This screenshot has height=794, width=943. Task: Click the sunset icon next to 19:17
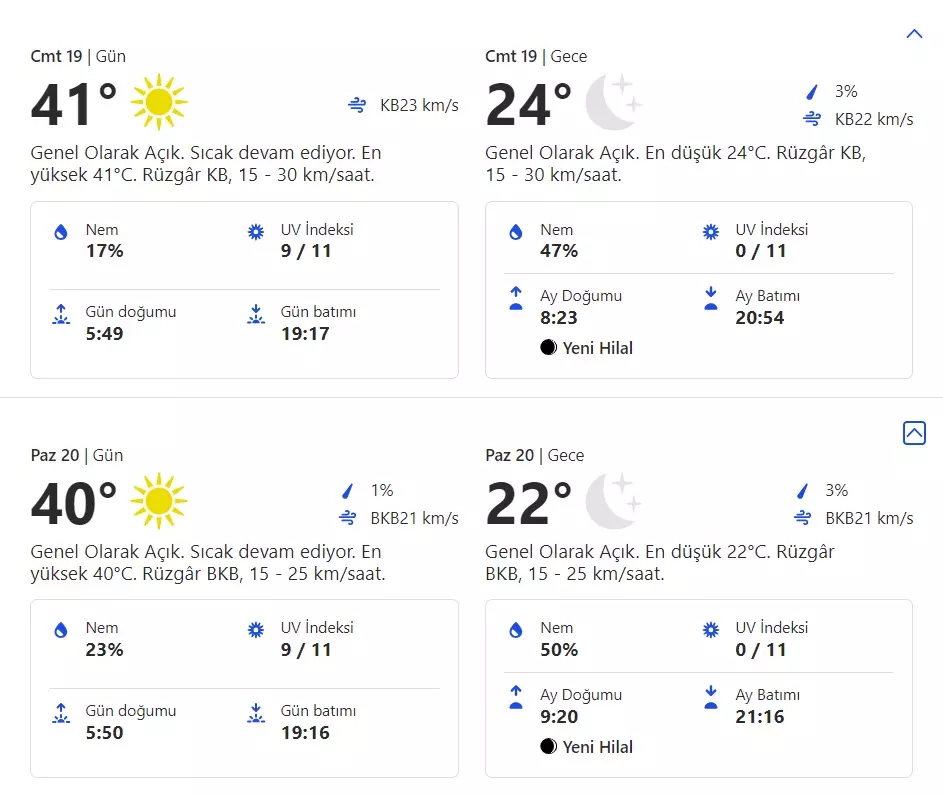(256, 315)
